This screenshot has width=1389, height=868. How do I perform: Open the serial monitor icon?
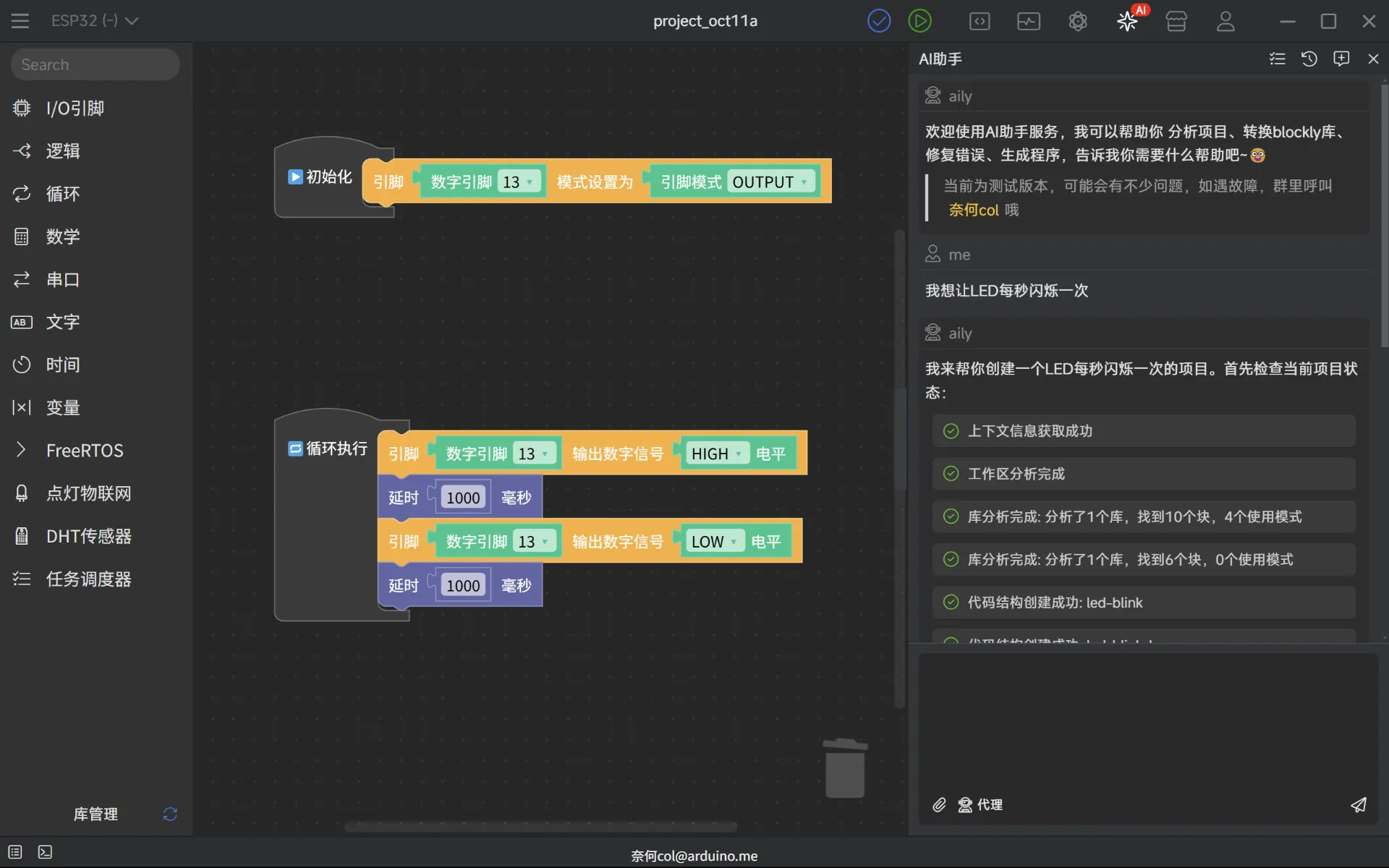1028,21
